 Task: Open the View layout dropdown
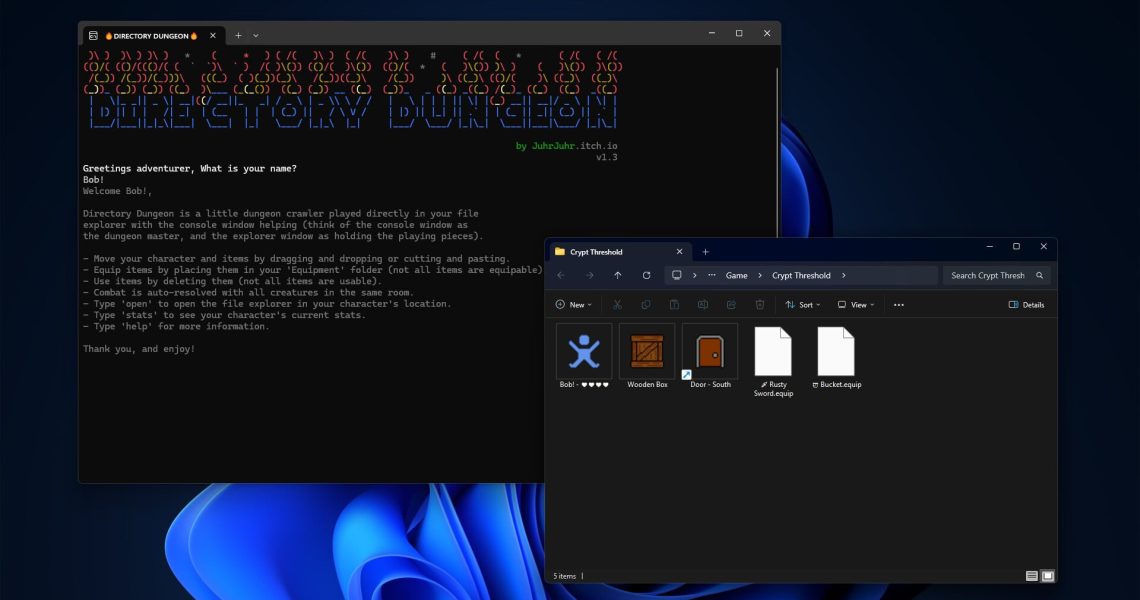coord(856,305)
